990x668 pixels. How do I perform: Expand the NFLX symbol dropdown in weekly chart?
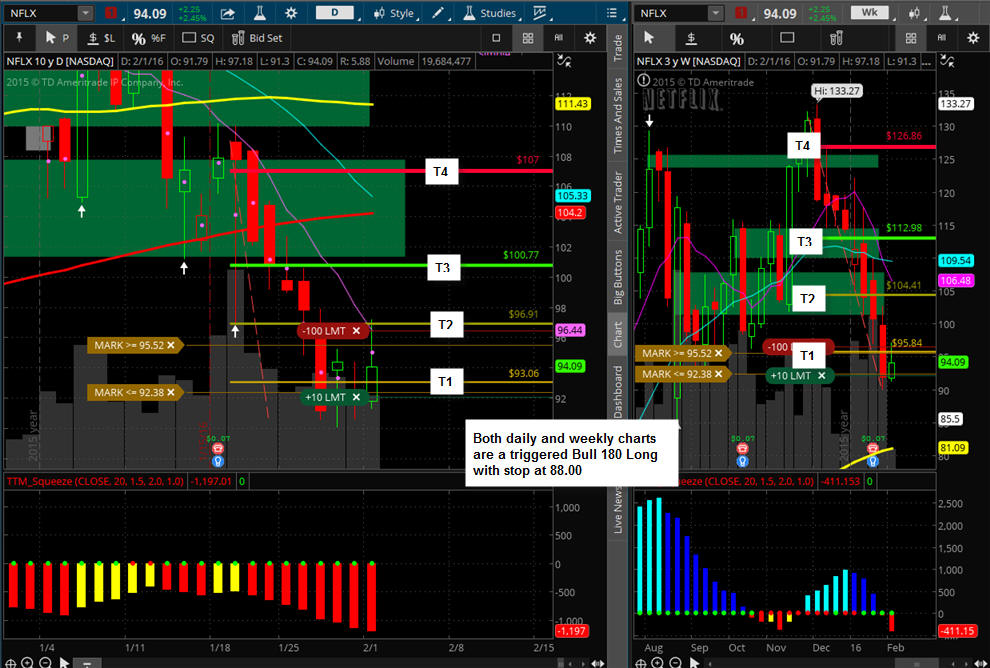[x=715, y=13]
